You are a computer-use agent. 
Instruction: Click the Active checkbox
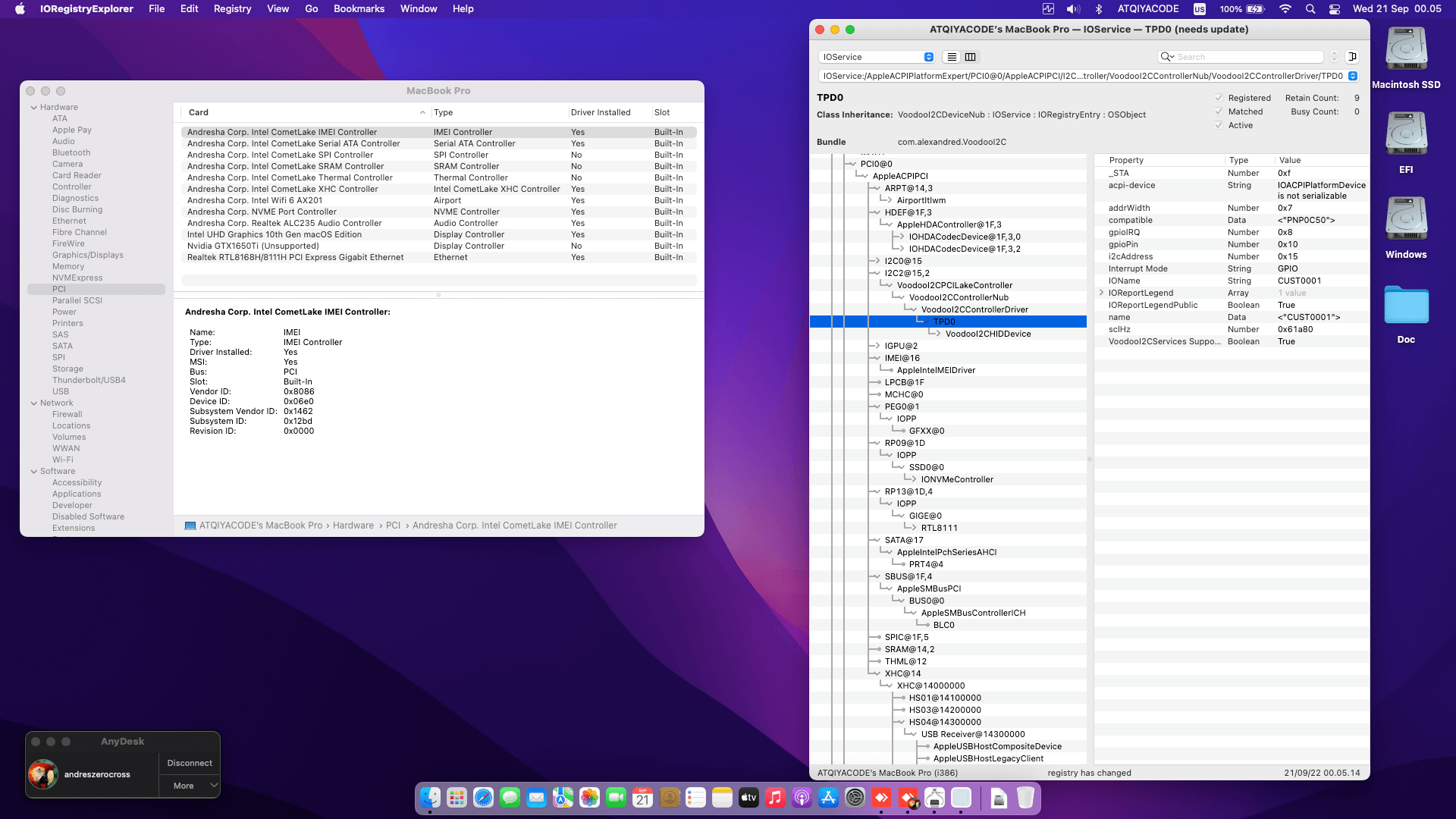(x=1219, y=125)
